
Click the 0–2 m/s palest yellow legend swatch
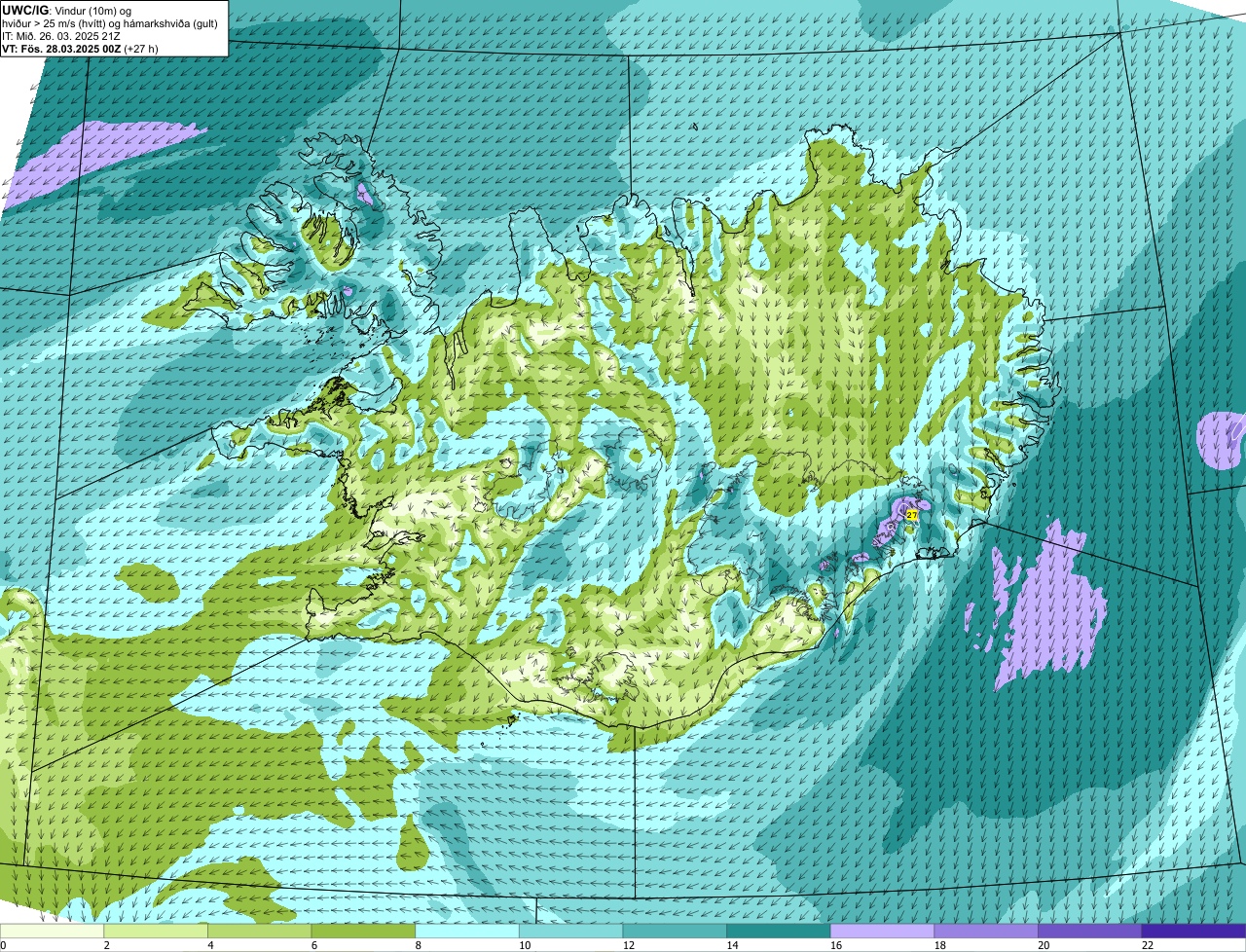tap(53, 931)
